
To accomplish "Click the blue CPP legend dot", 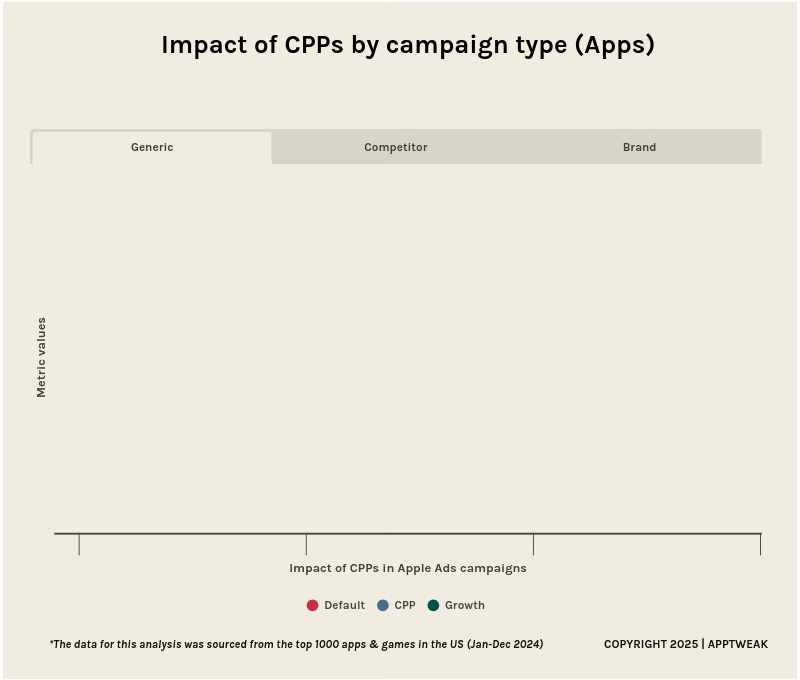I will 381,605.
